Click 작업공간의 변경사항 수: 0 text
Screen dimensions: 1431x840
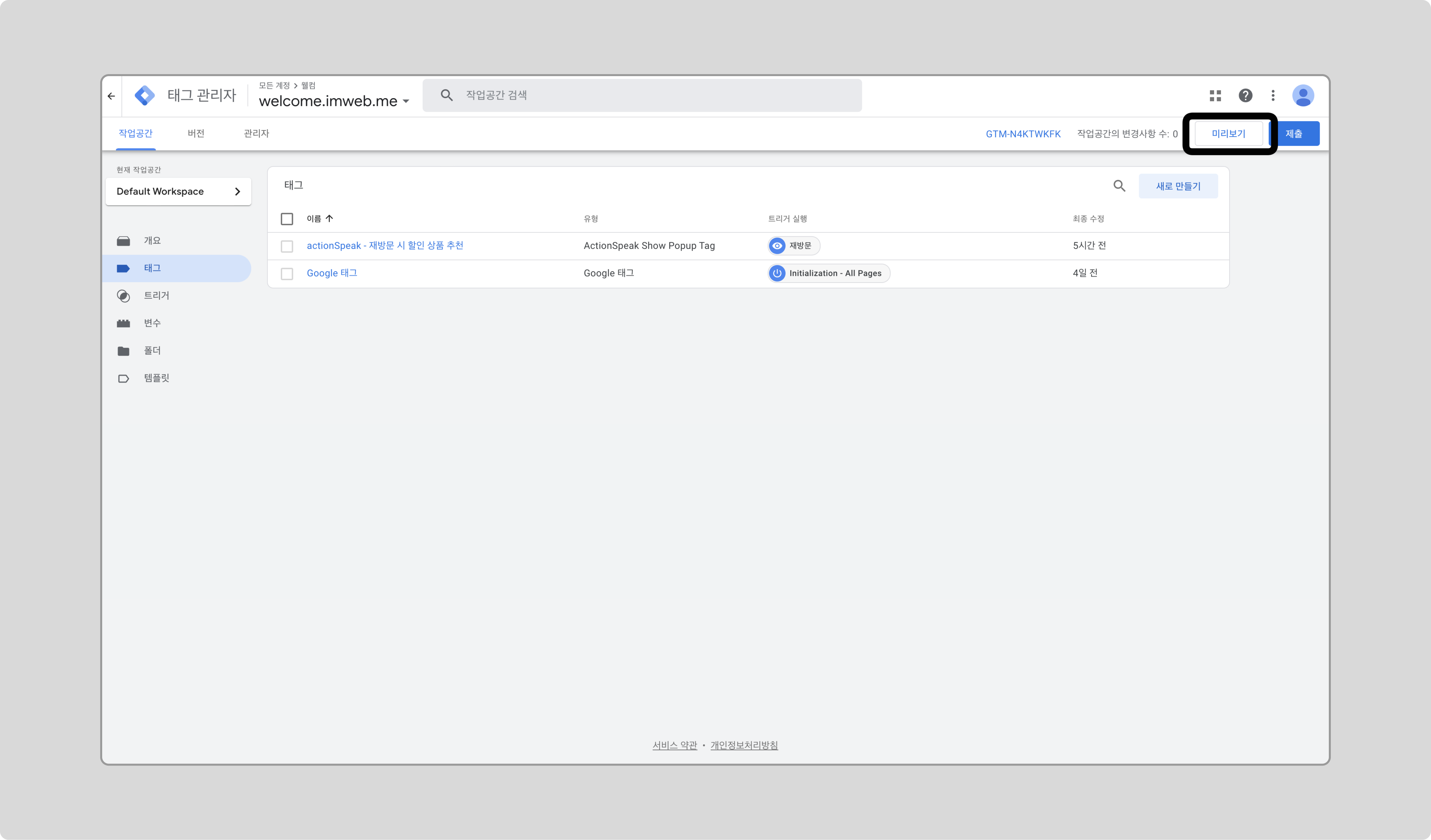click(1127, 134)
